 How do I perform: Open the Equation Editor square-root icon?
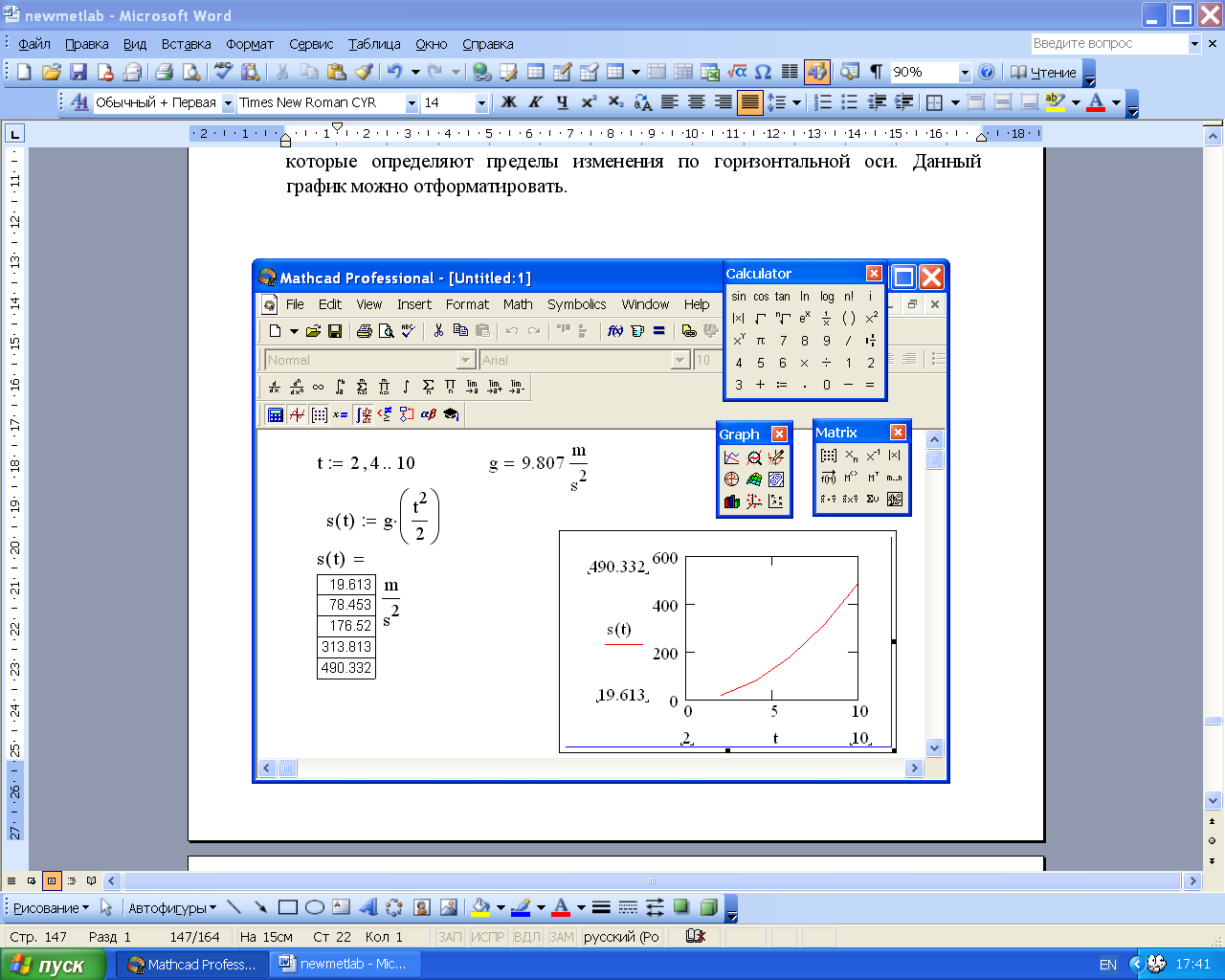click(x=736, y=72)
